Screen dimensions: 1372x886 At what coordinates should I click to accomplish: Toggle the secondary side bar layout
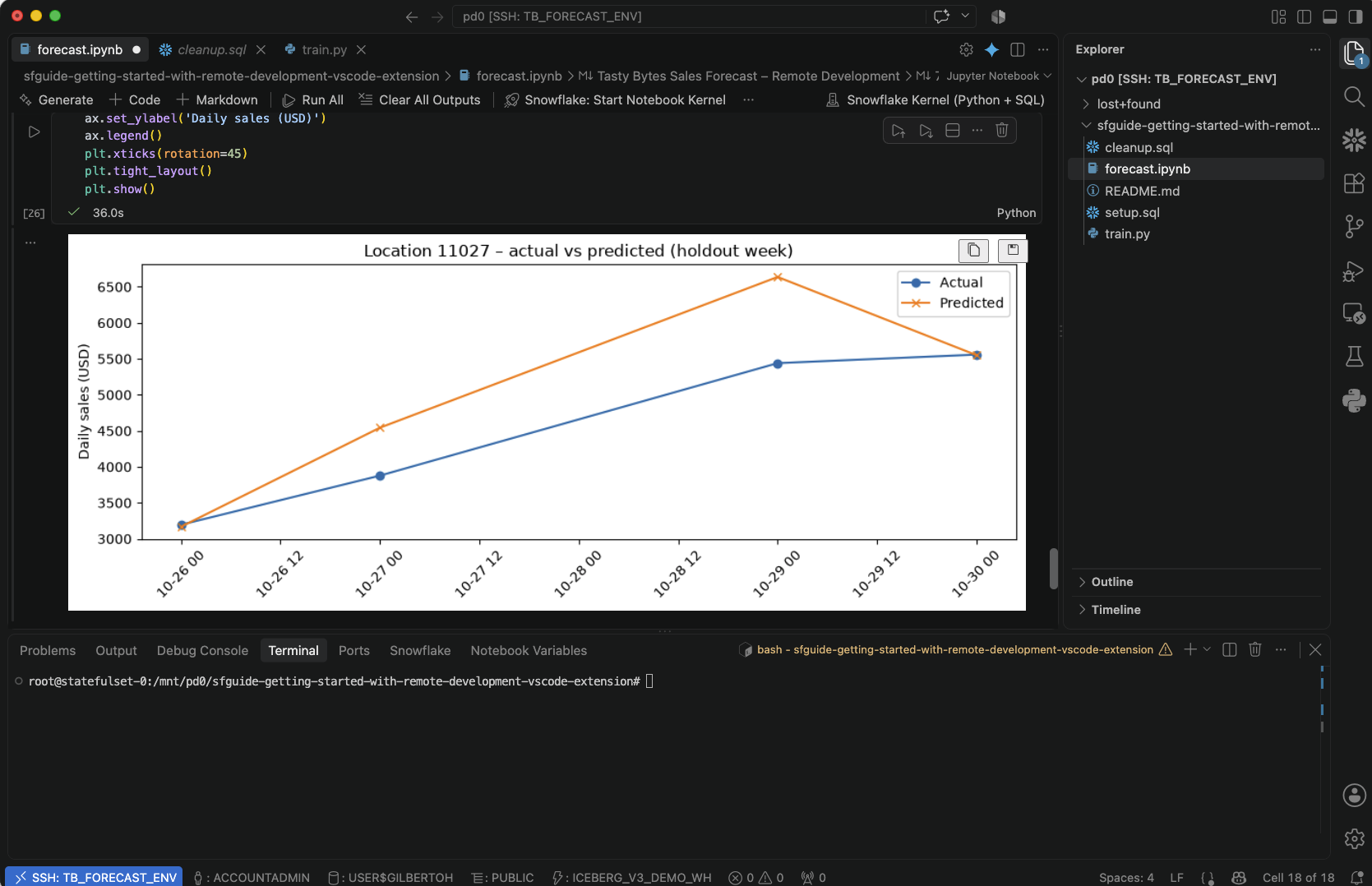pyautogui.click(x=1356, y=16)
